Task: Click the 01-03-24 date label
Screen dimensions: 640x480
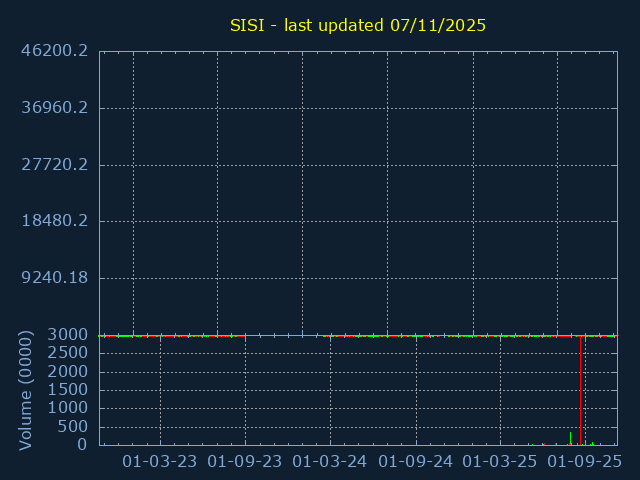Action: pyautogui.click(x=330, y=462)
